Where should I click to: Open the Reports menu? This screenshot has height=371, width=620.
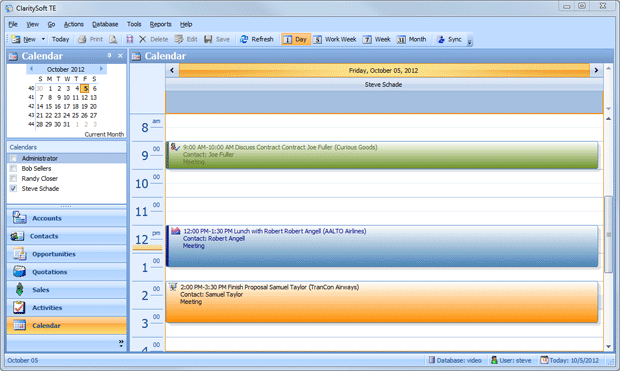click(161, 25)
